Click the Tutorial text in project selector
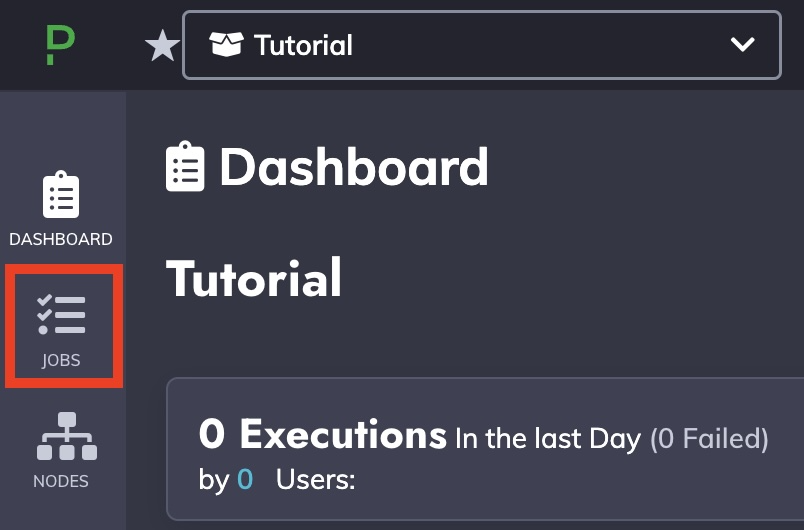Image resolution: width=804 pixels, height=530 pixels. click(303, 45)
